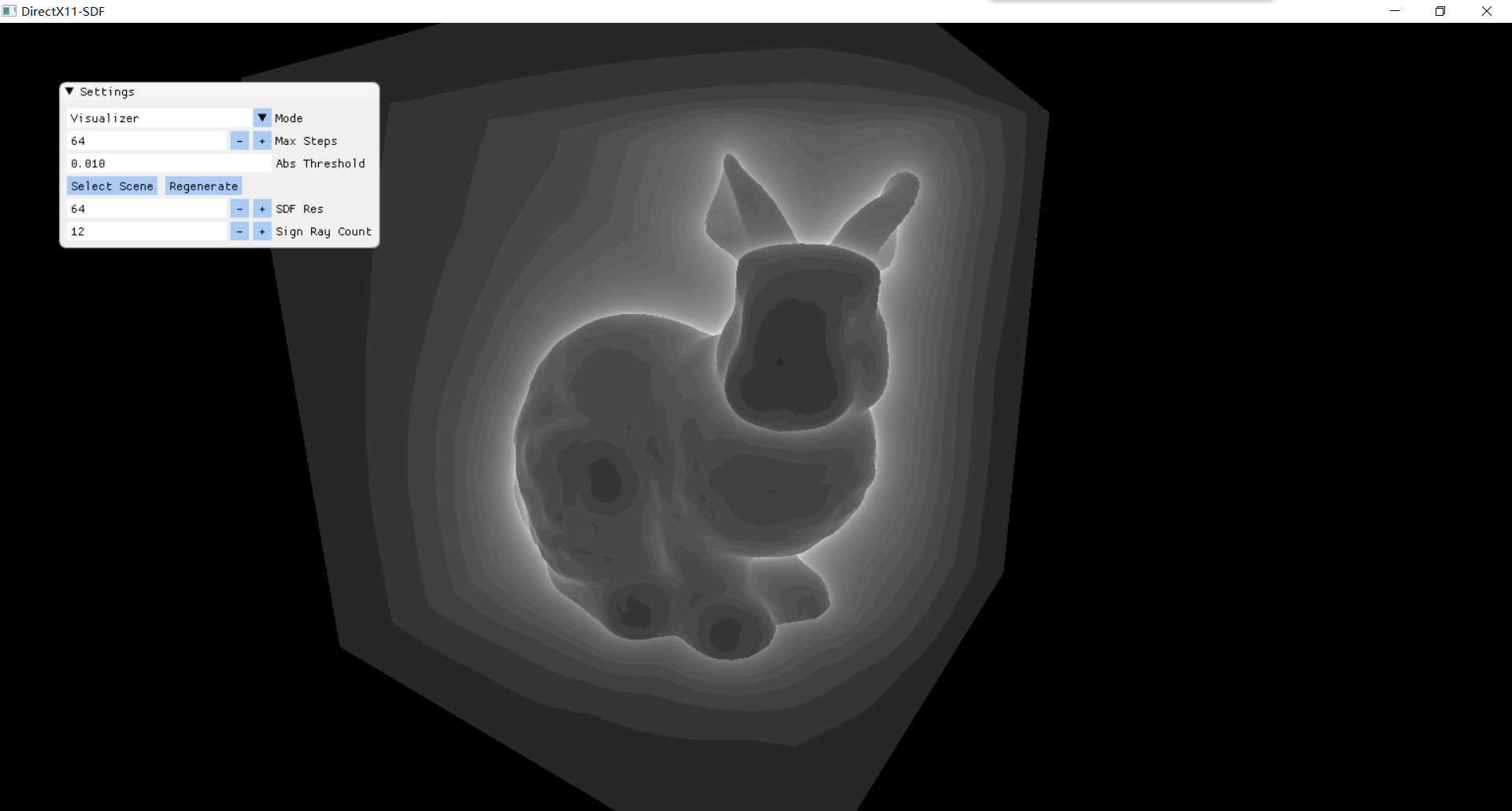Increase Sign Ray Count with plus

(x=262, y=231)
